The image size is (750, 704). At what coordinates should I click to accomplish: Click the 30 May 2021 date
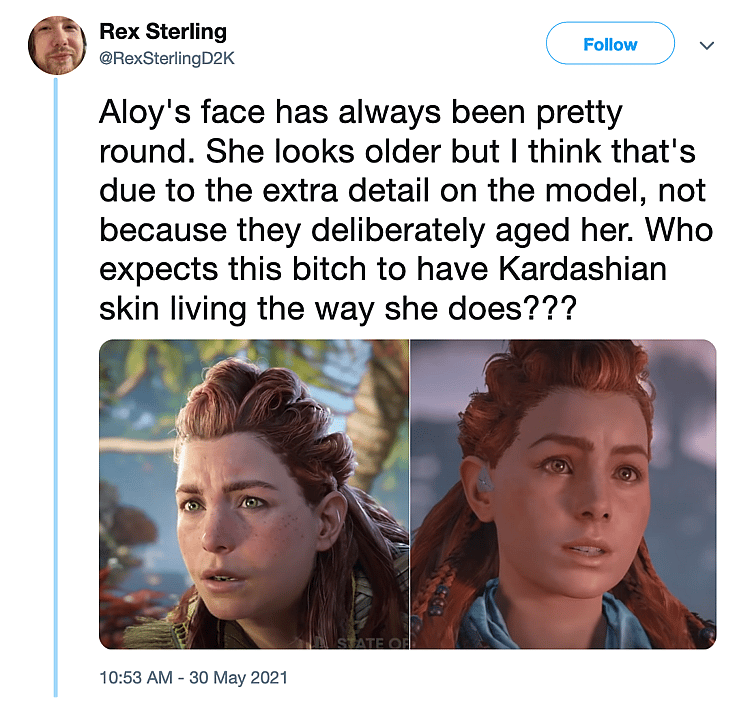pyautogui.click(x=238, y=678)
